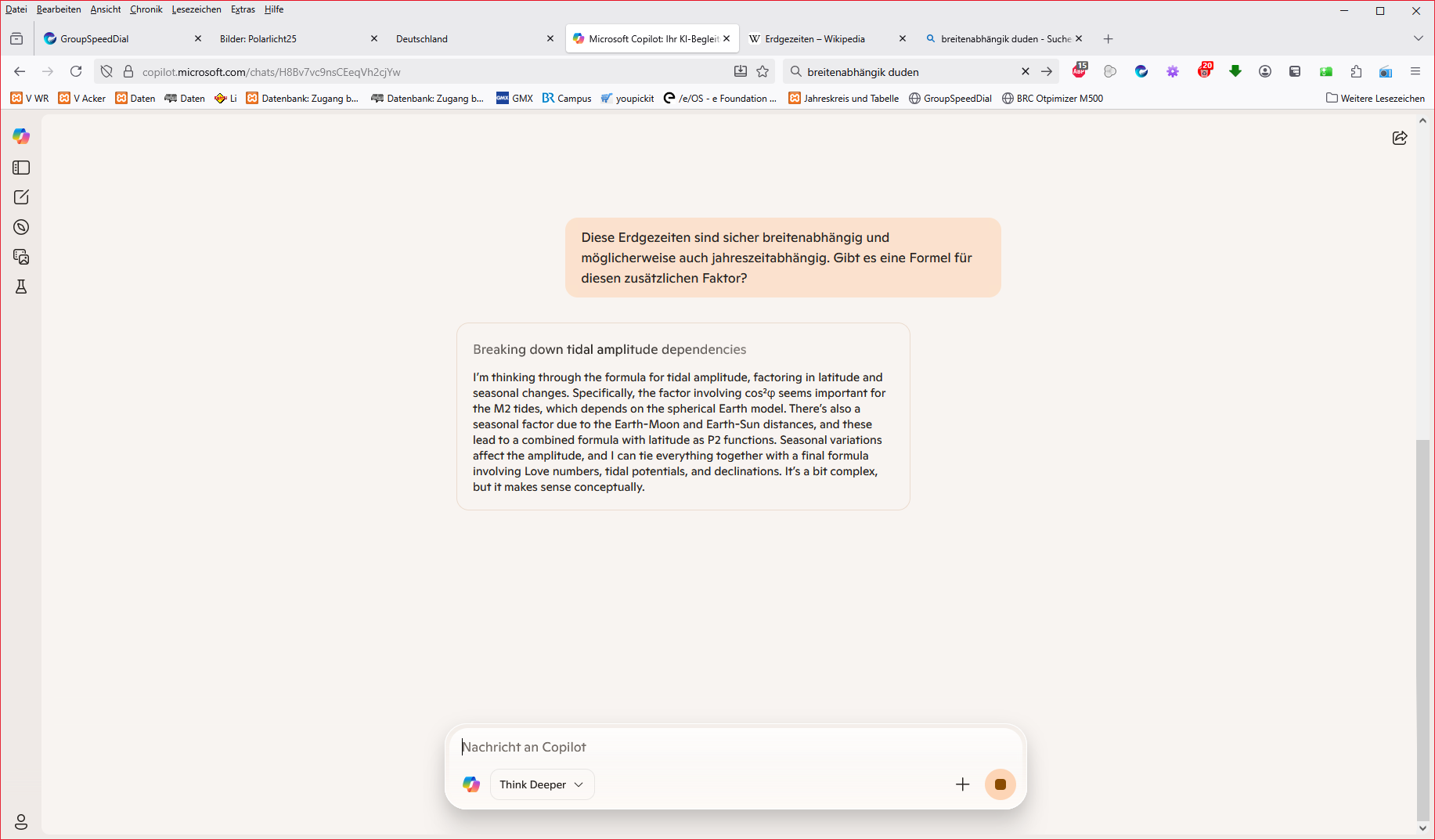The image size is (1435, 840).
Task: Click the plus attachment button
Action: point(962,784)
